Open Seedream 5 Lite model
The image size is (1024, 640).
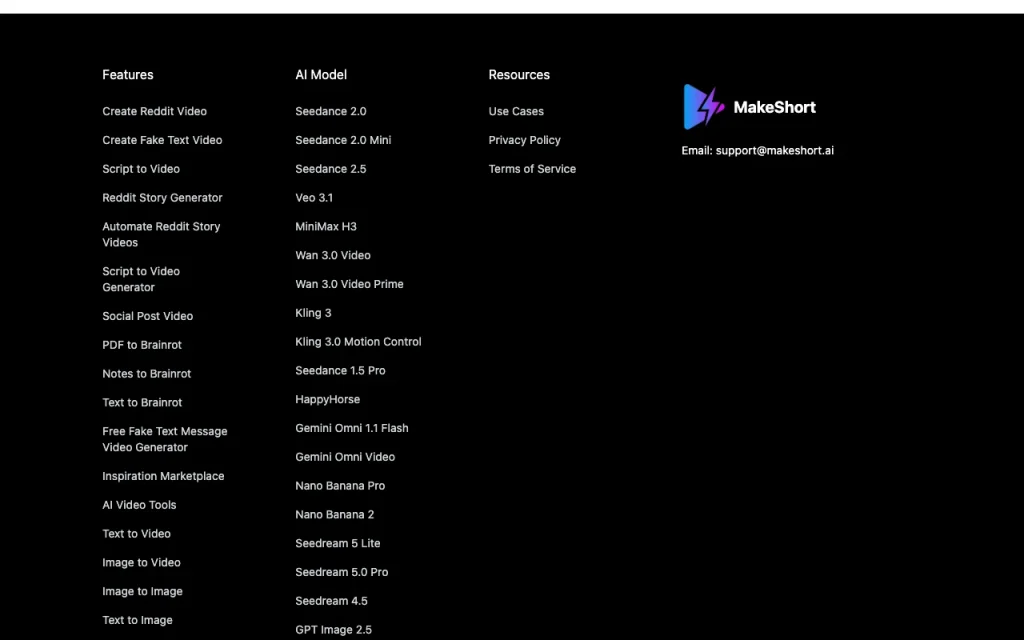tap(338, 543)
